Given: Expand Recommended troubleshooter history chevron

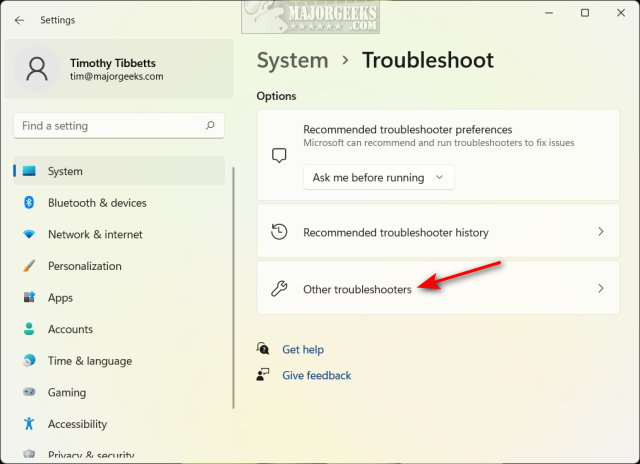Looking at the screenshot, I should 600,232.
